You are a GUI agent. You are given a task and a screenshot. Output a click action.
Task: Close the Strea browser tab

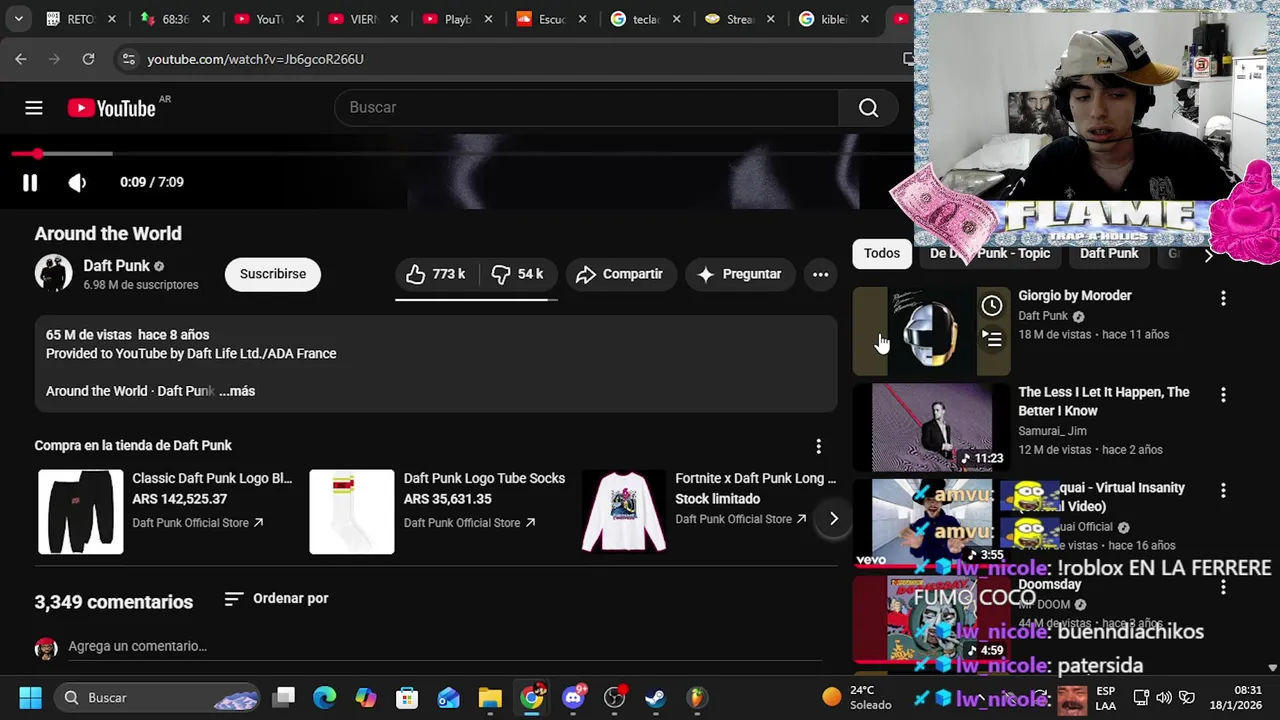[x=771, y=19]
